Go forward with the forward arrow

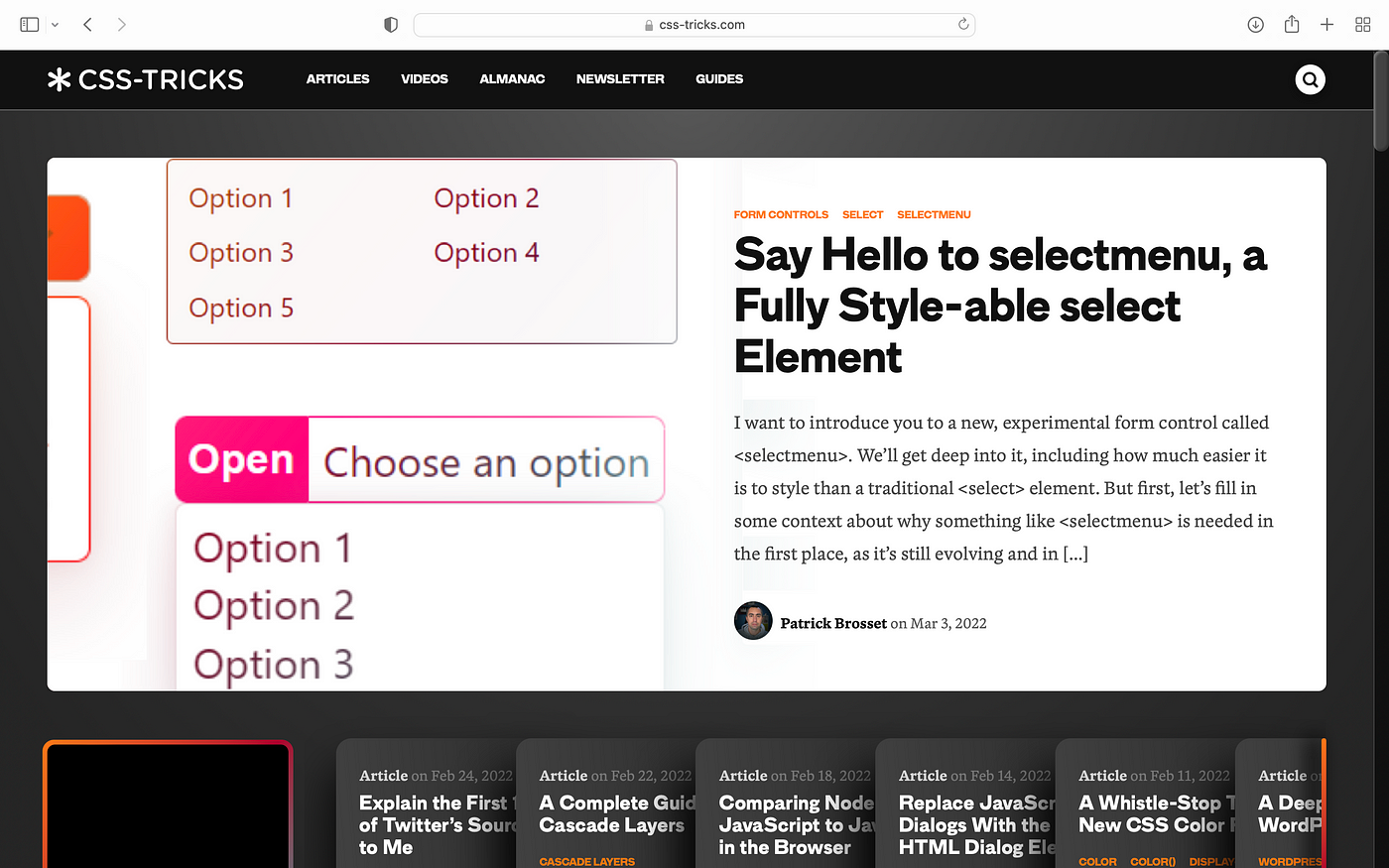point(121,25)
